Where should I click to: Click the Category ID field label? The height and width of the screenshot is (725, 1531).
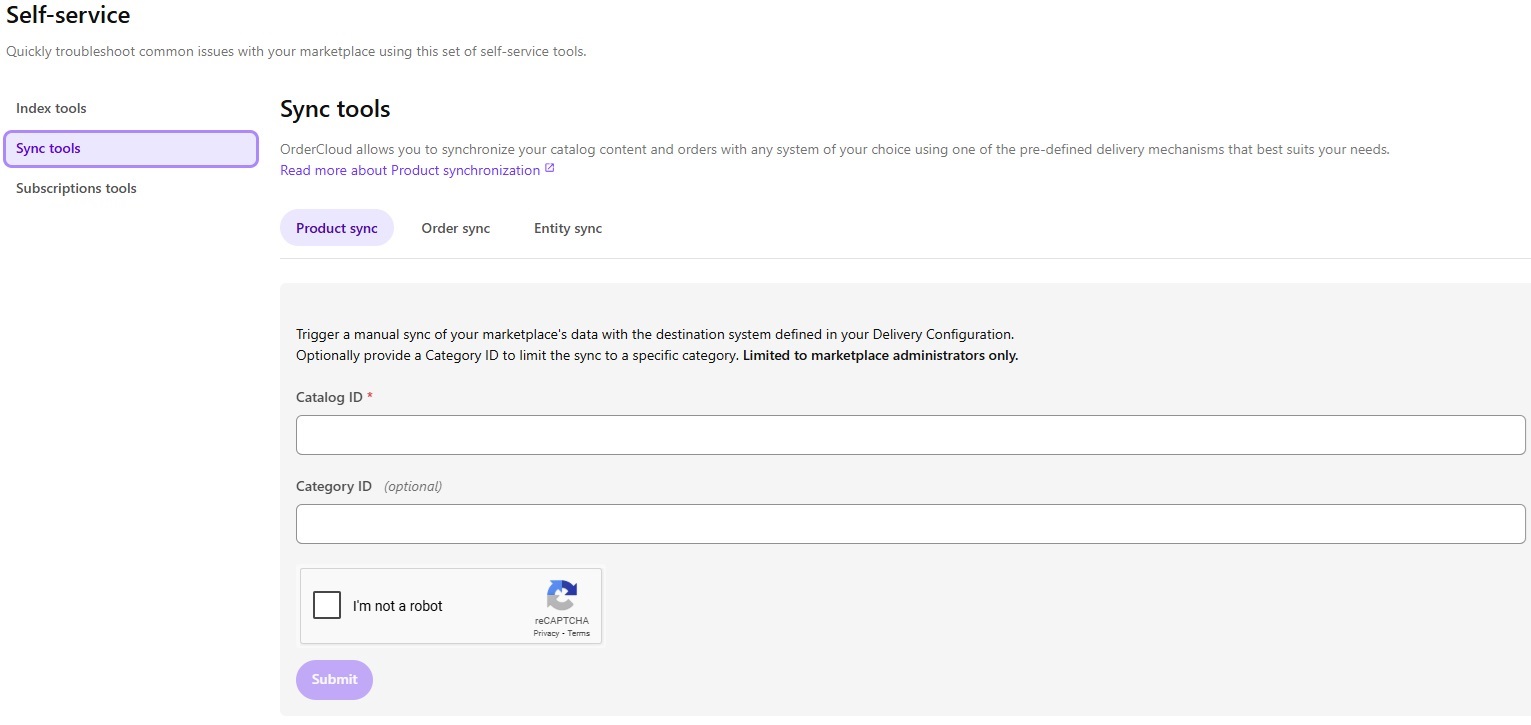(333, 486)
